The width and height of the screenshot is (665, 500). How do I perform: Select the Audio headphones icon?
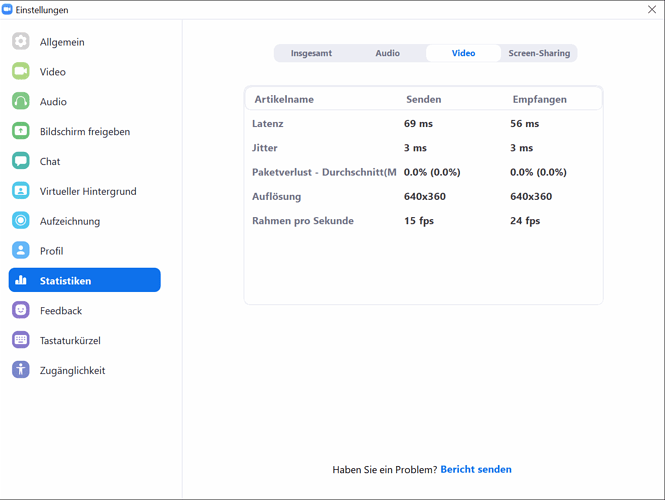click(x=21, y=101)
